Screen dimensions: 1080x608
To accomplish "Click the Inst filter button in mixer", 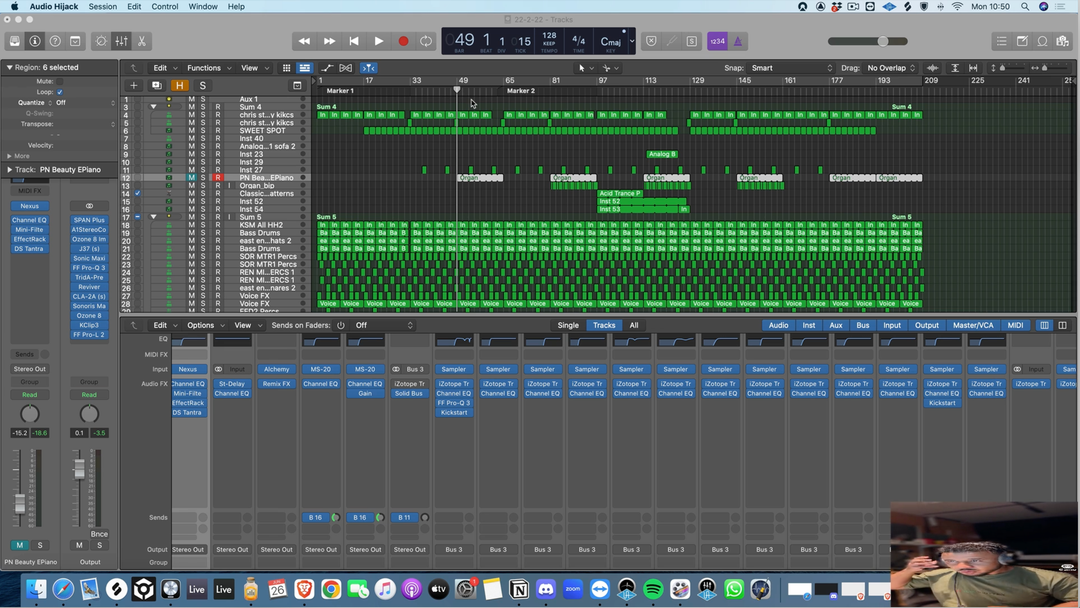I will click(809, 325).
